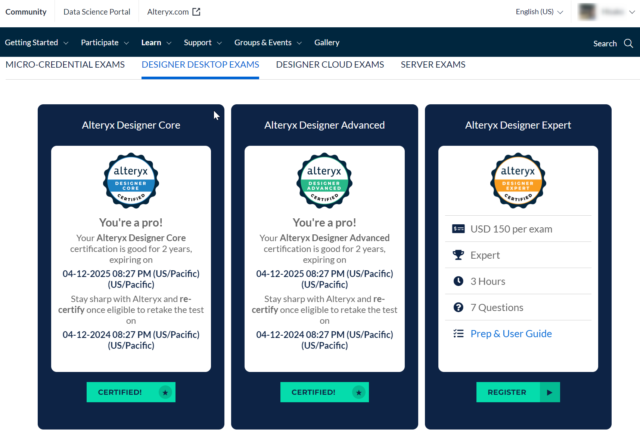This screenshot has height=434, width=640.
Task: Click the star icon on Core Certified button
Action: point(165,392)
